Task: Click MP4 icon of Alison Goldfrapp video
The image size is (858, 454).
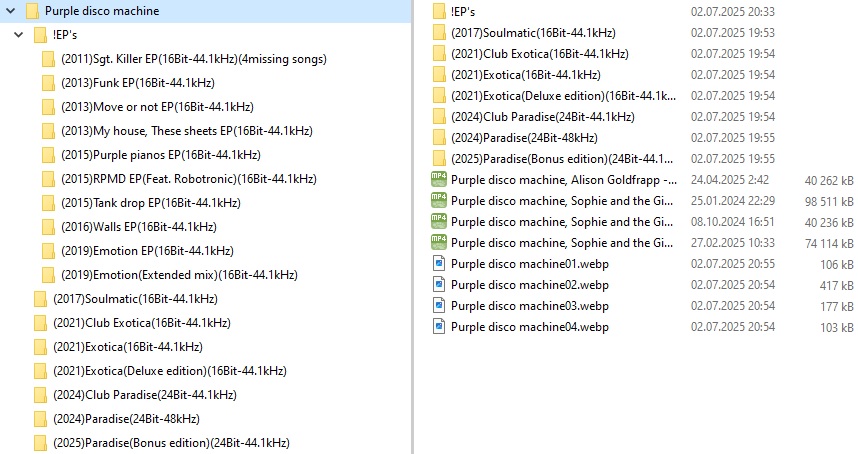Action: (439, 179)
